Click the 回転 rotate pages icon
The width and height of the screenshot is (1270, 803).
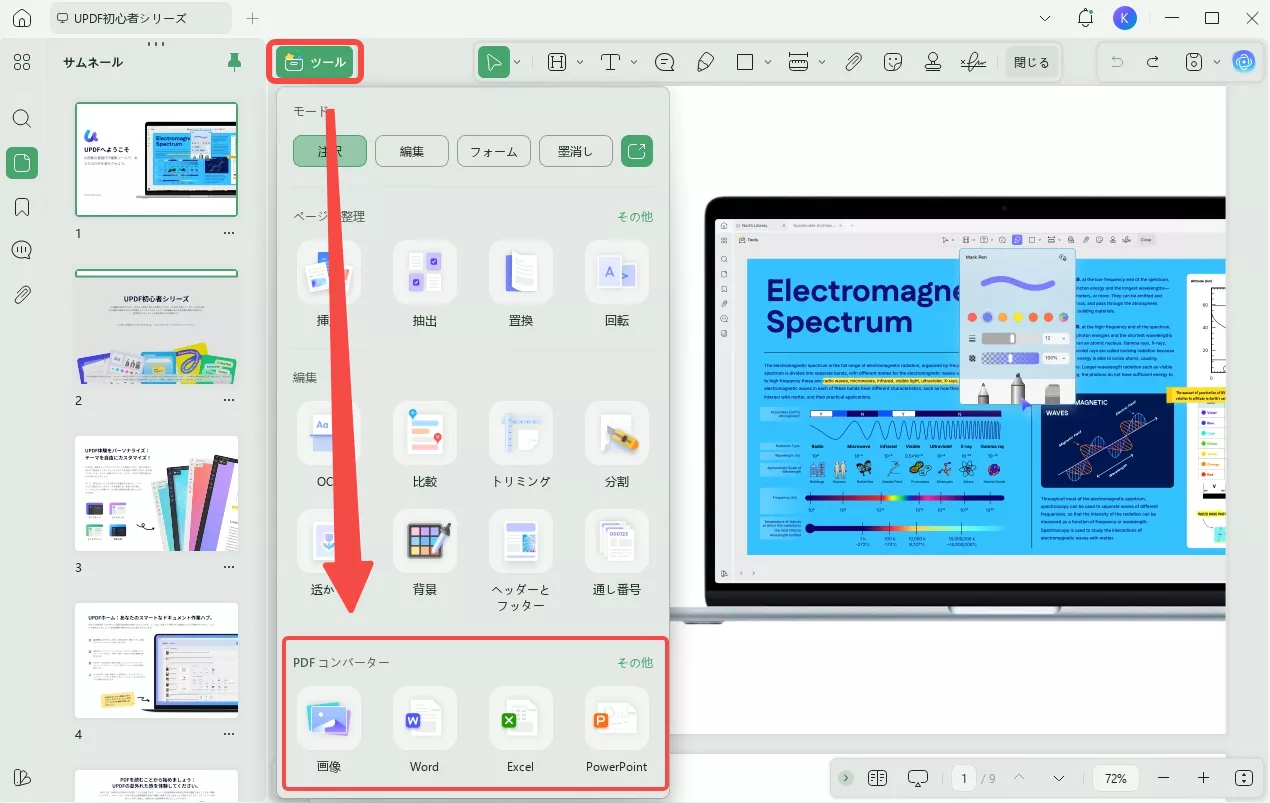click(616, 272)
